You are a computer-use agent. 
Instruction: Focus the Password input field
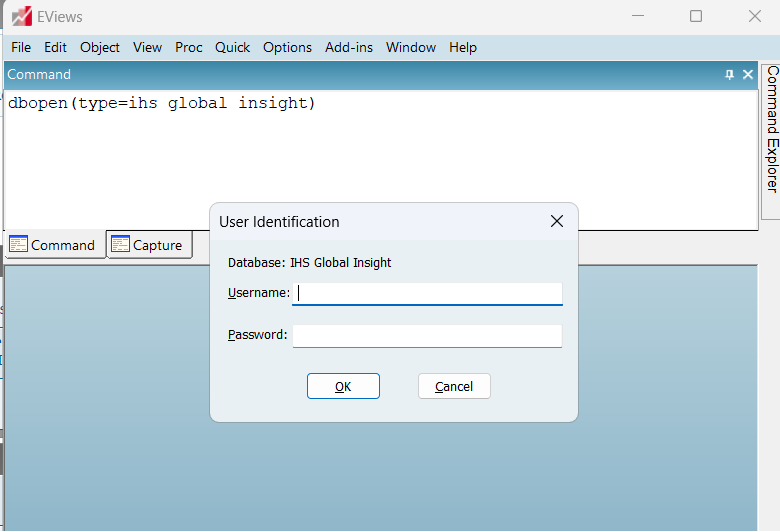coord(427,336)
